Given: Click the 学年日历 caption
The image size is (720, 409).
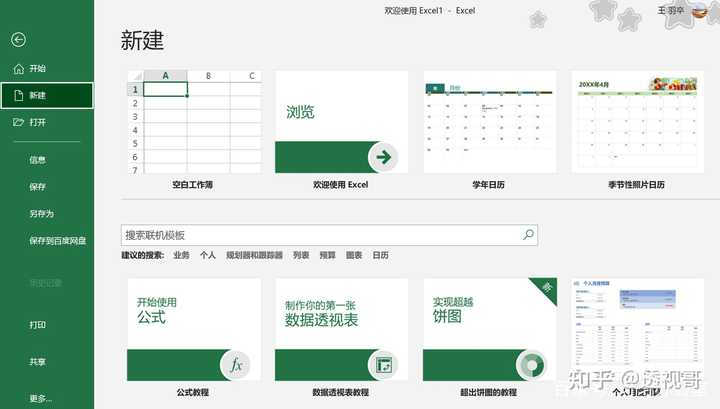Looking at the screenshot, I should point(489,185).
